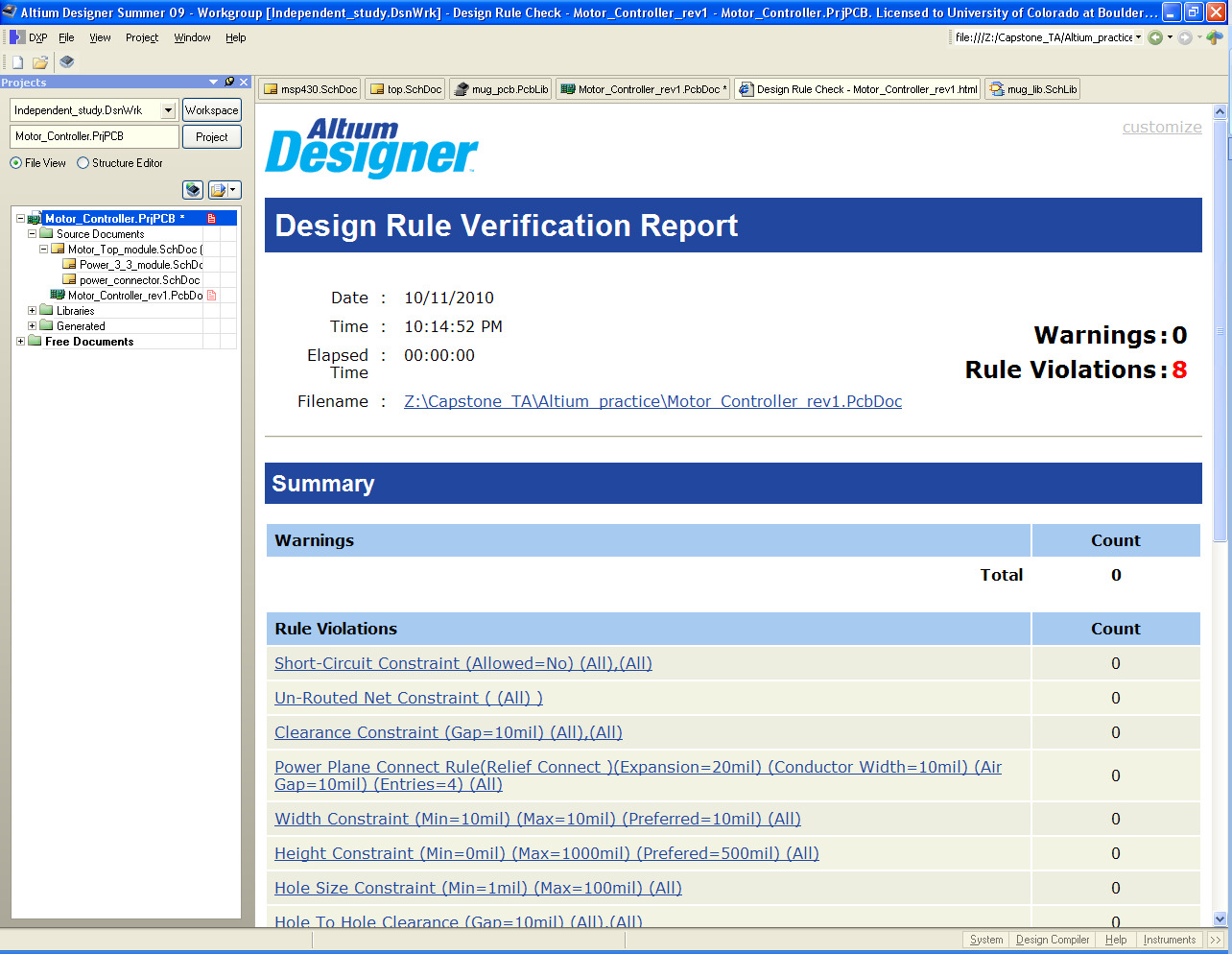Open the Help menu
The width and height of the screenshot is (1232, 954).
(236, 37)
